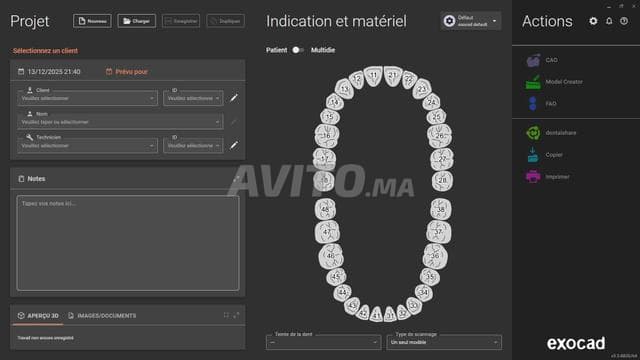Click the Enregistrer button

[x=181, y=21]
